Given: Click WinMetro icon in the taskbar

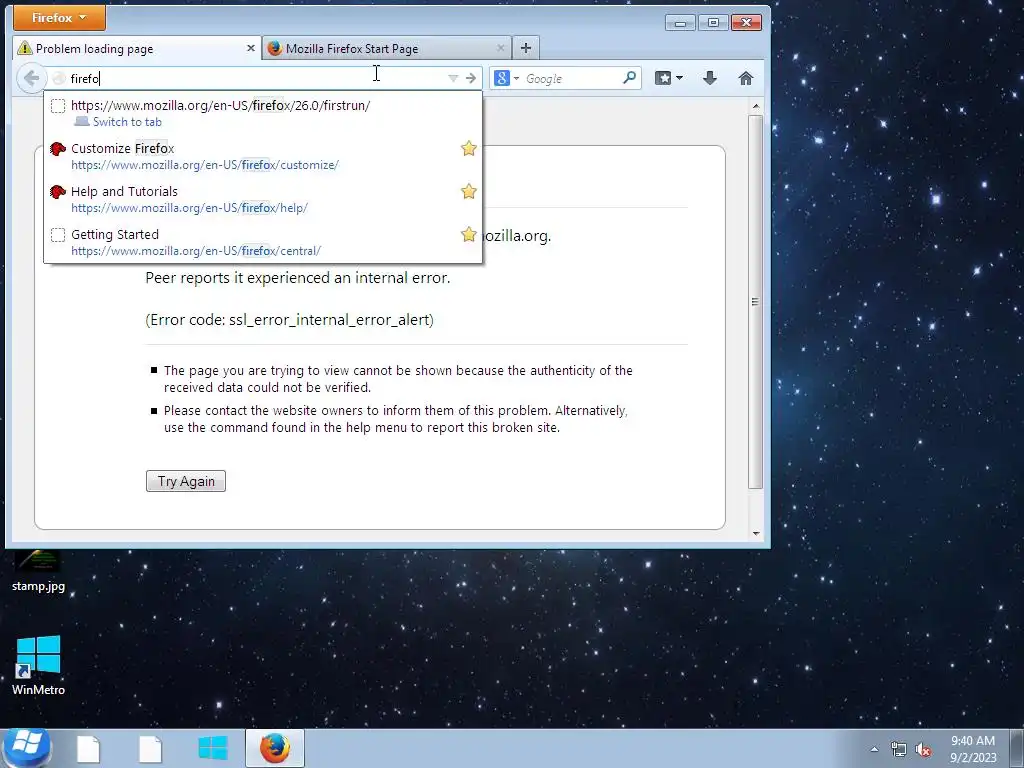Looking at the screenshot, I should [x=213, y=748].
